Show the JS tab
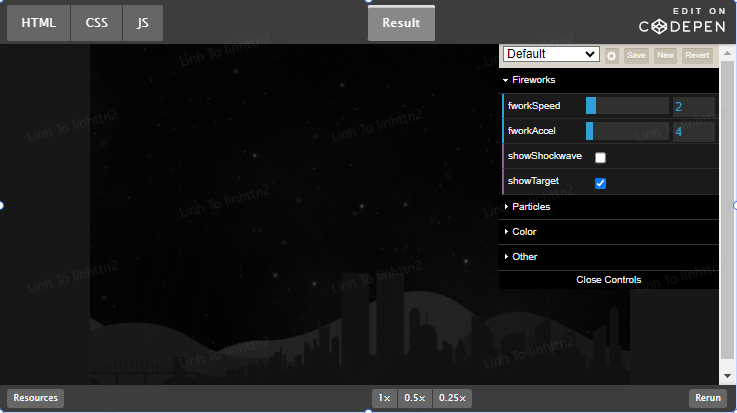The height and width of the screenshot is (413, 737). point(142,23)
